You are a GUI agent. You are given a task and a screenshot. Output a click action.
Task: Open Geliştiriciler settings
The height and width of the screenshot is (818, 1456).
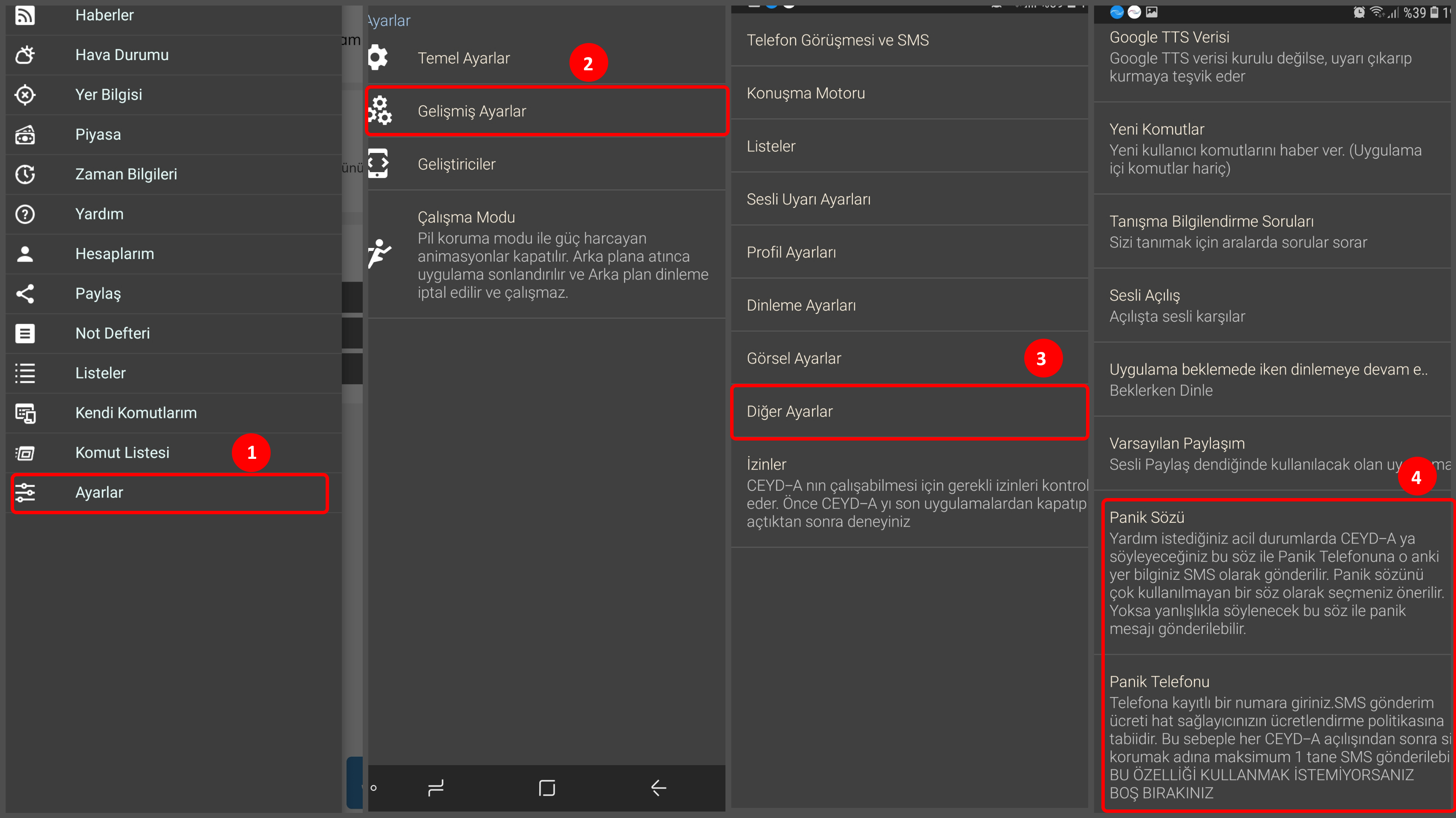coord(546,164)
